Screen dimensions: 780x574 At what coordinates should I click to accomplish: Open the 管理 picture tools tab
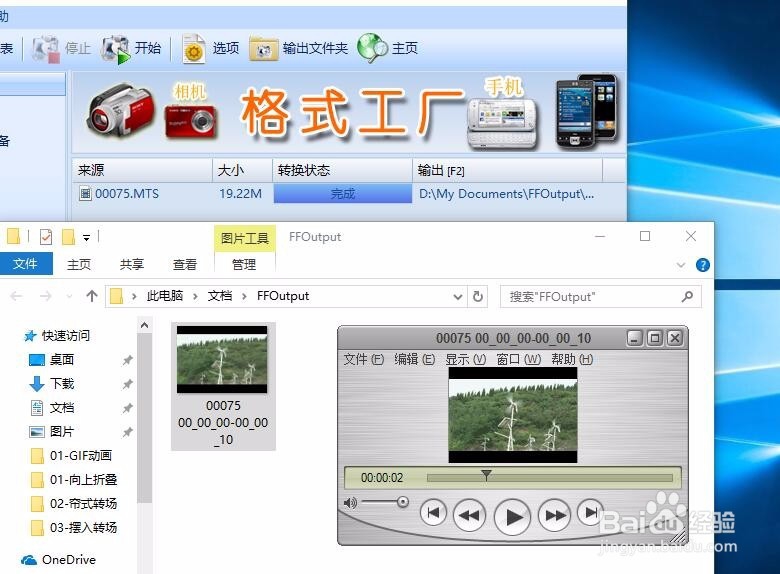coord(244,264)
